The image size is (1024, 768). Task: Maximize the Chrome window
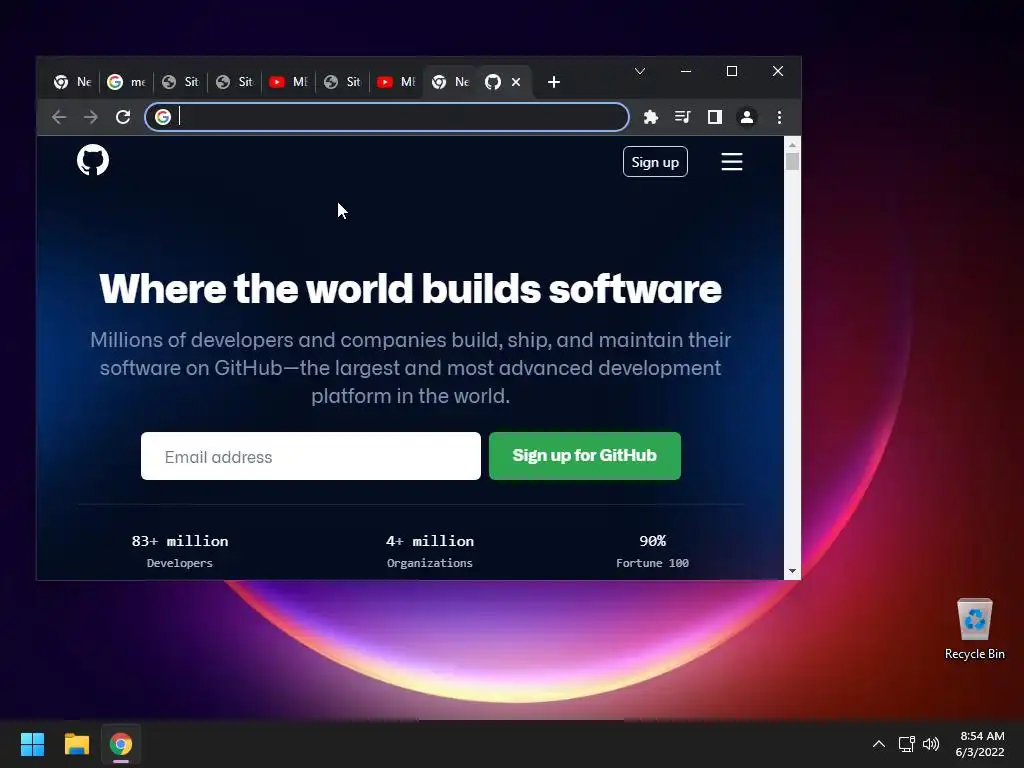click(x=731, y=71)
